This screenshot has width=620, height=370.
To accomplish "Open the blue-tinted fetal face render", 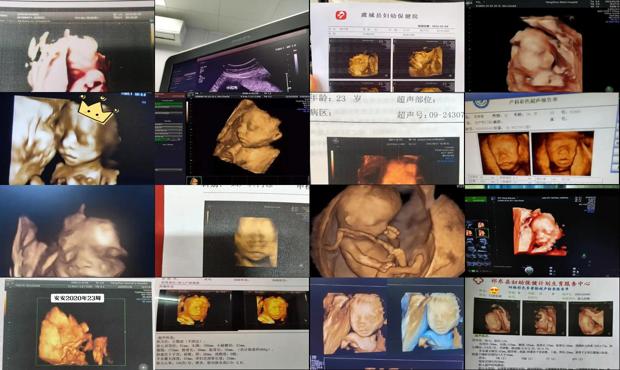I will [x=432, y=322].
